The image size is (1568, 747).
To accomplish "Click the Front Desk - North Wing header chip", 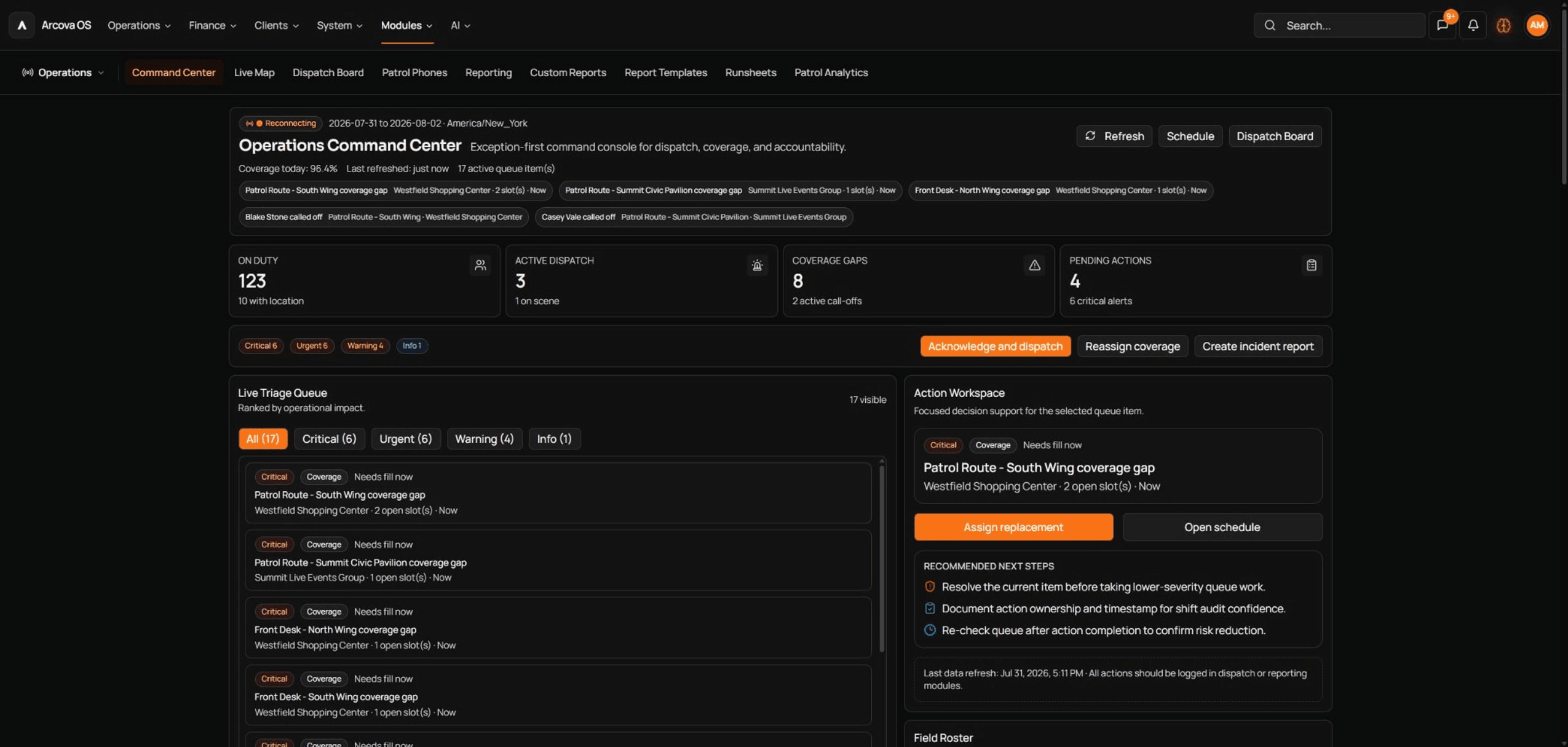I will click(x=1060, y=191).
